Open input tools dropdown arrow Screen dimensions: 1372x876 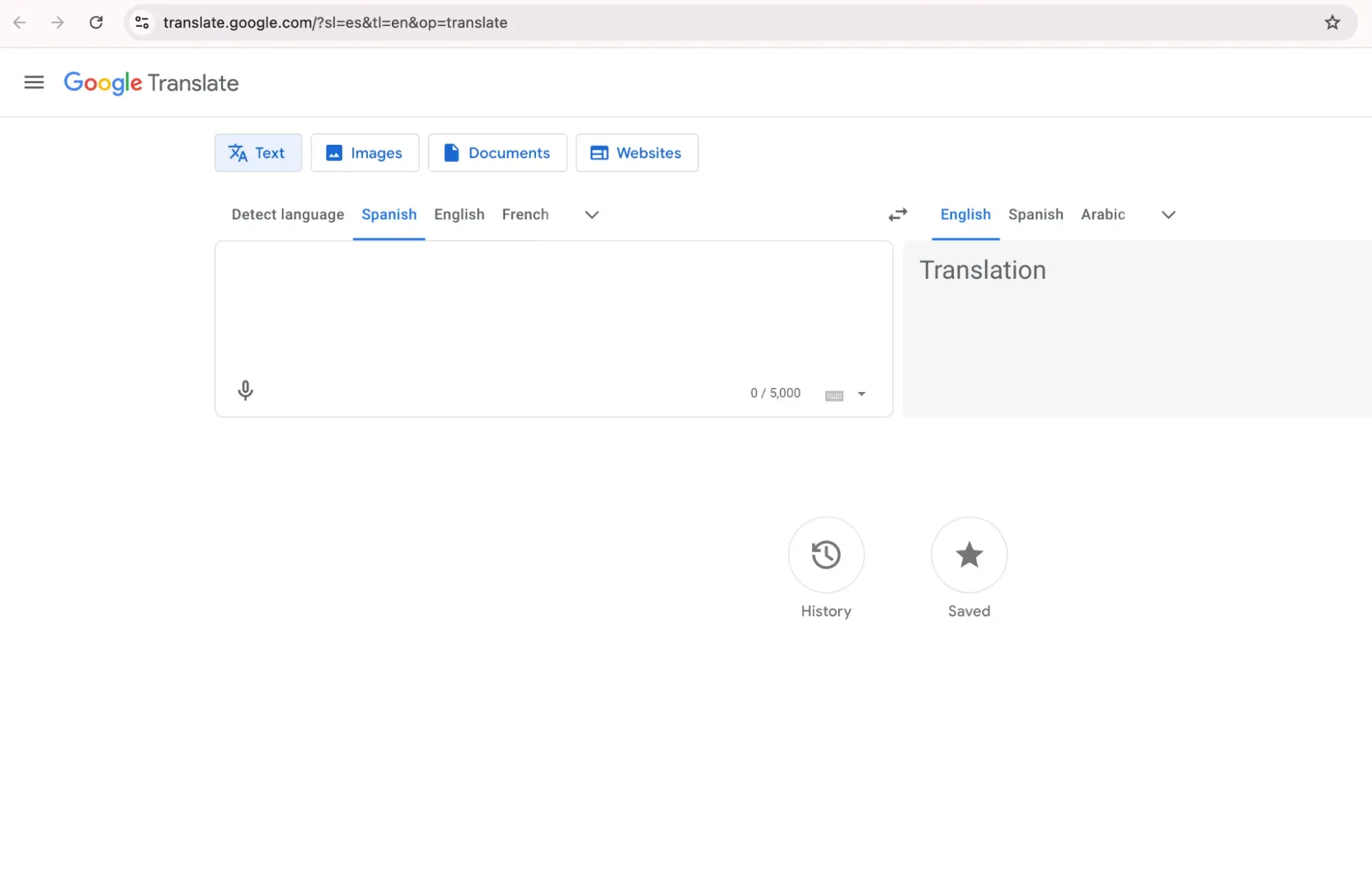click(x=861, y=394)
